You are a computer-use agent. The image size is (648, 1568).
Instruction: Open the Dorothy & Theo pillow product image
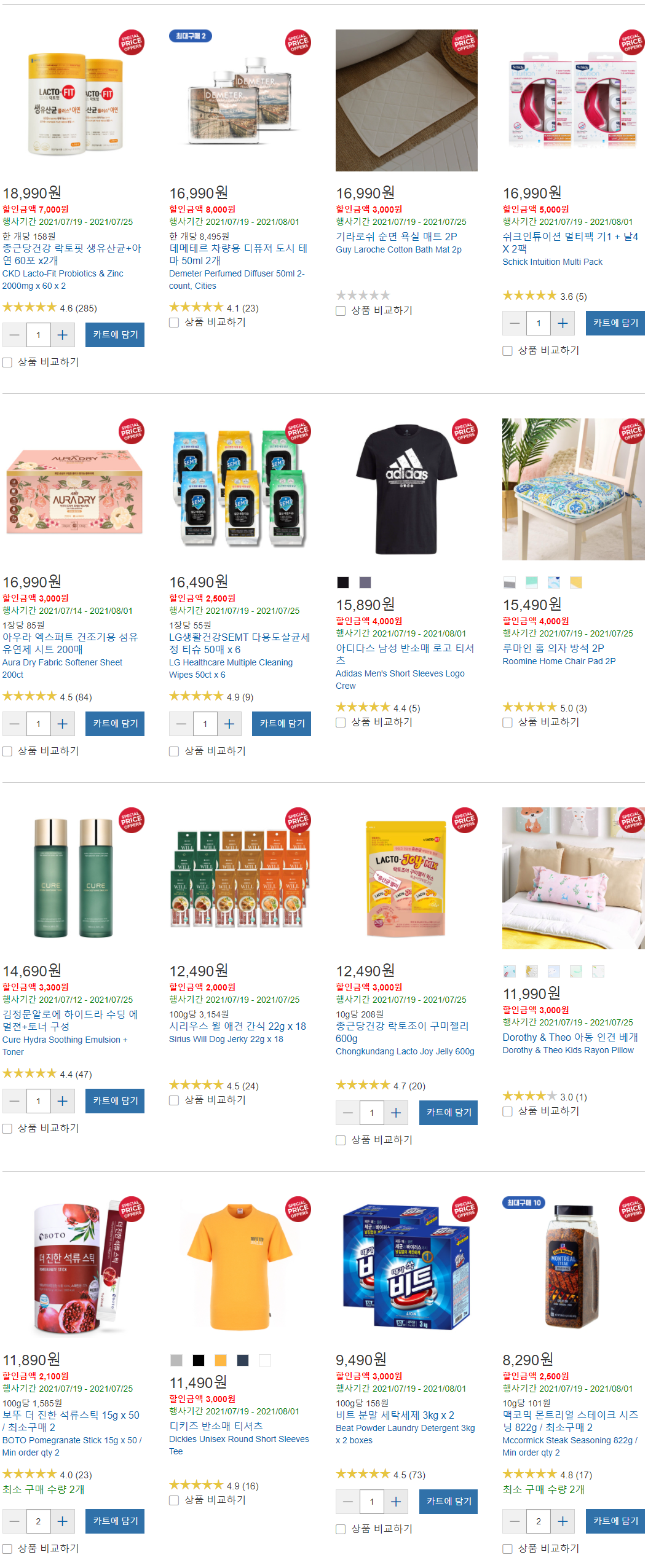(x=573, y=879)
